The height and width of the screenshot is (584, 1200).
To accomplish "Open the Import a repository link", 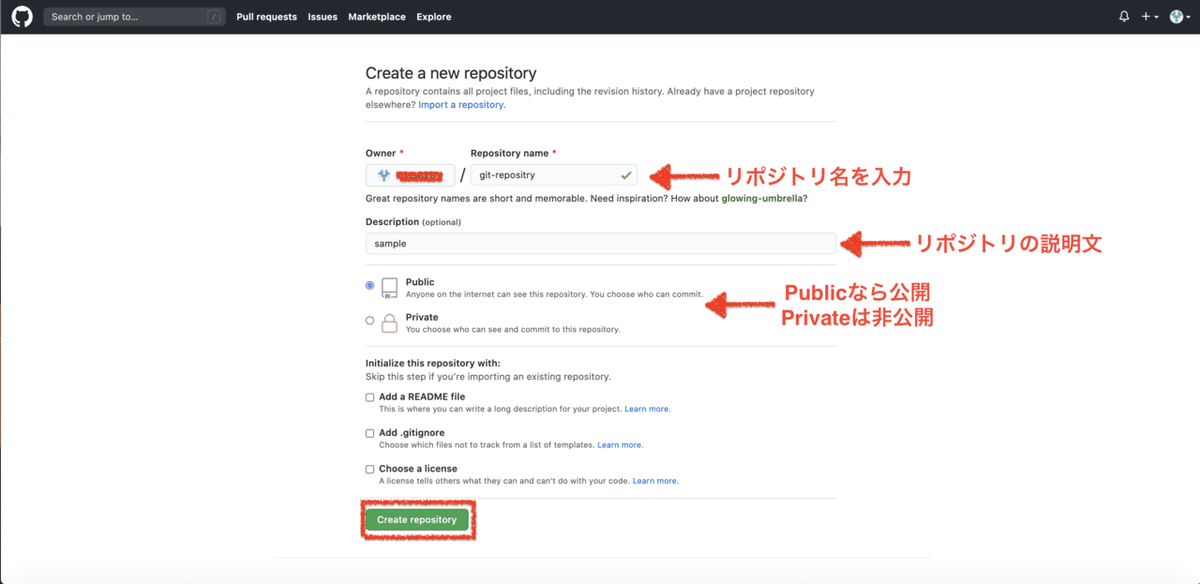I will pyautogui.click(x=461, y=103).
